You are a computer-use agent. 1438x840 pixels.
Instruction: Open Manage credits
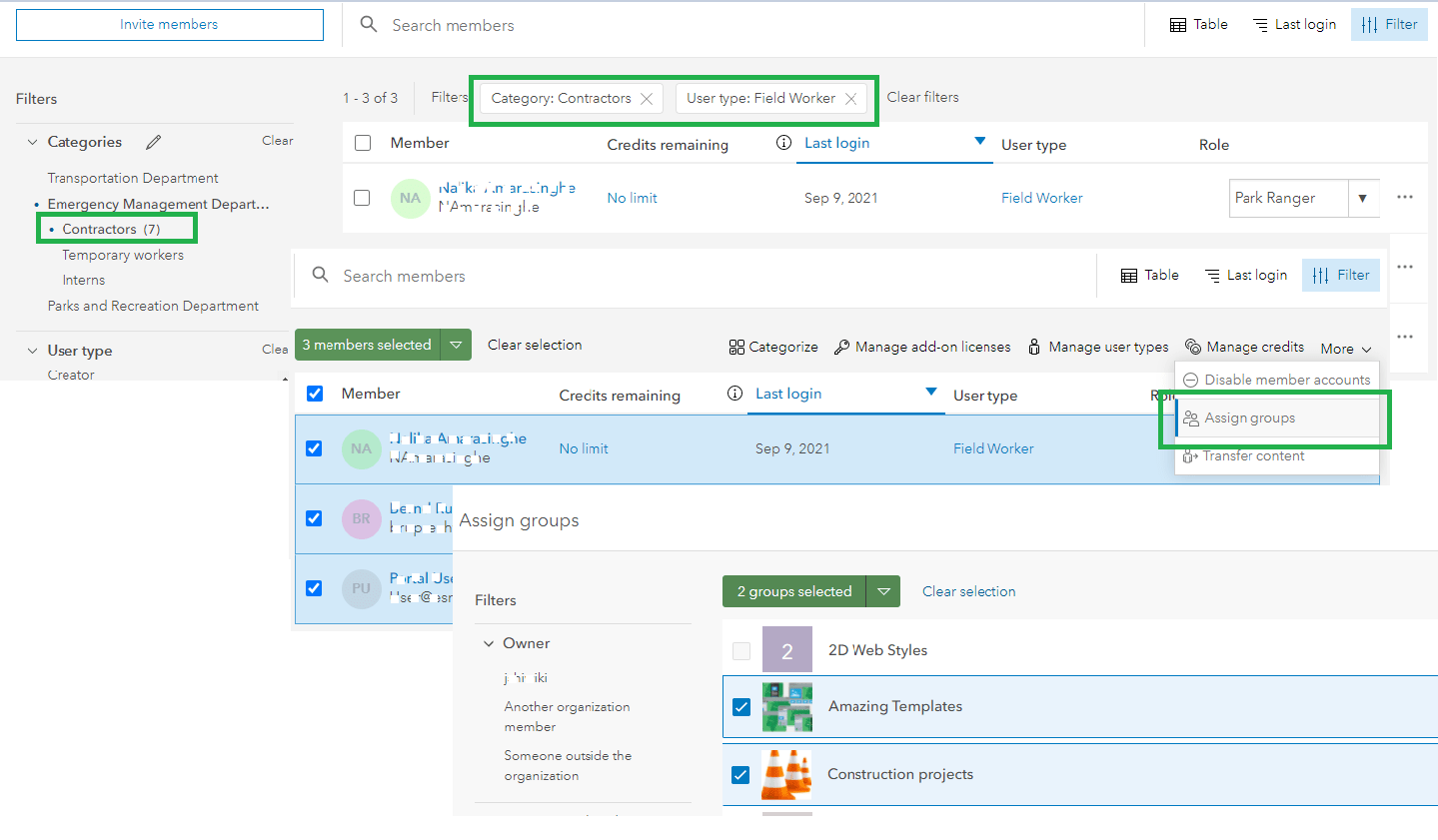tap(1244, 347)
